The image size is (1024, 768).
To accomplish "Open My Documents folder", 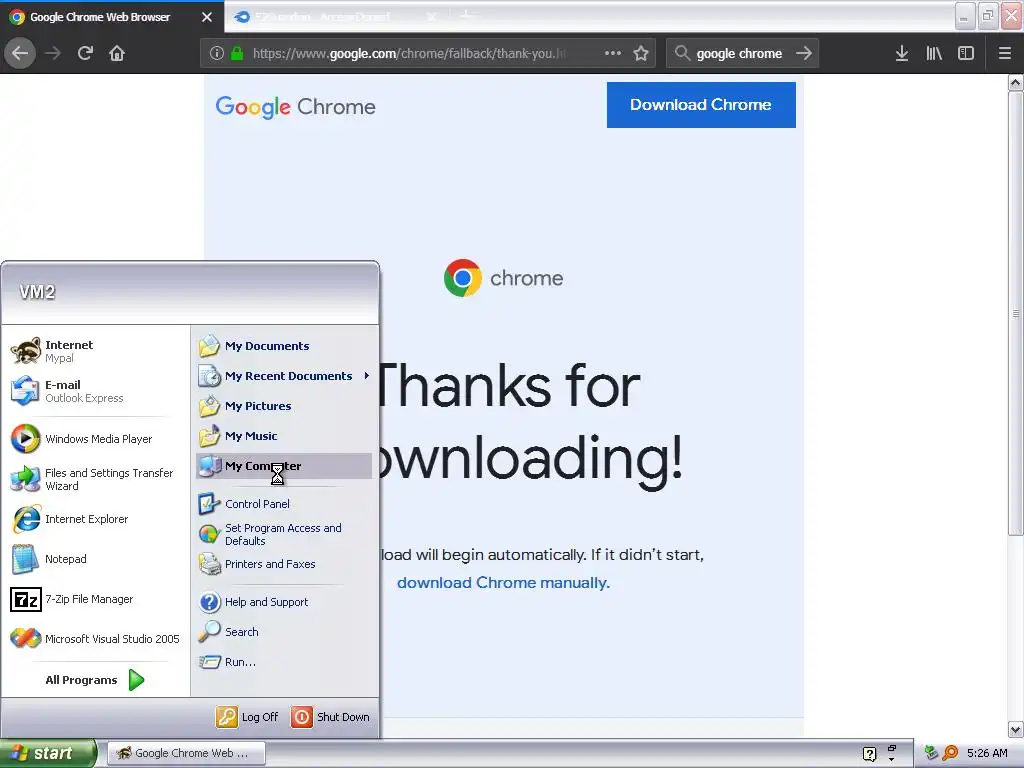I will click(284, 345).
